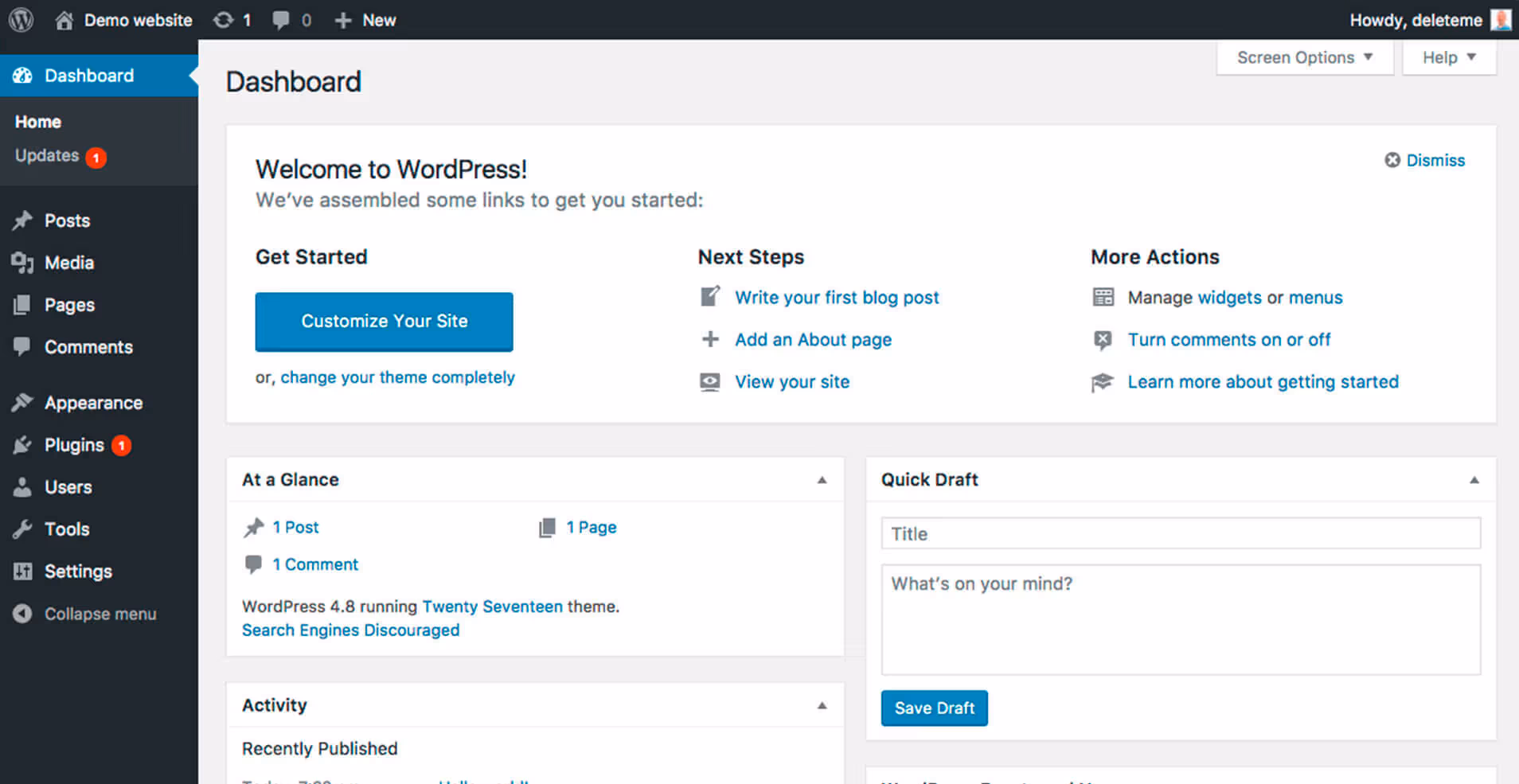Click the Users person icon in sidebar
Screen dimensions: 1519x784
tap(22, 487)
